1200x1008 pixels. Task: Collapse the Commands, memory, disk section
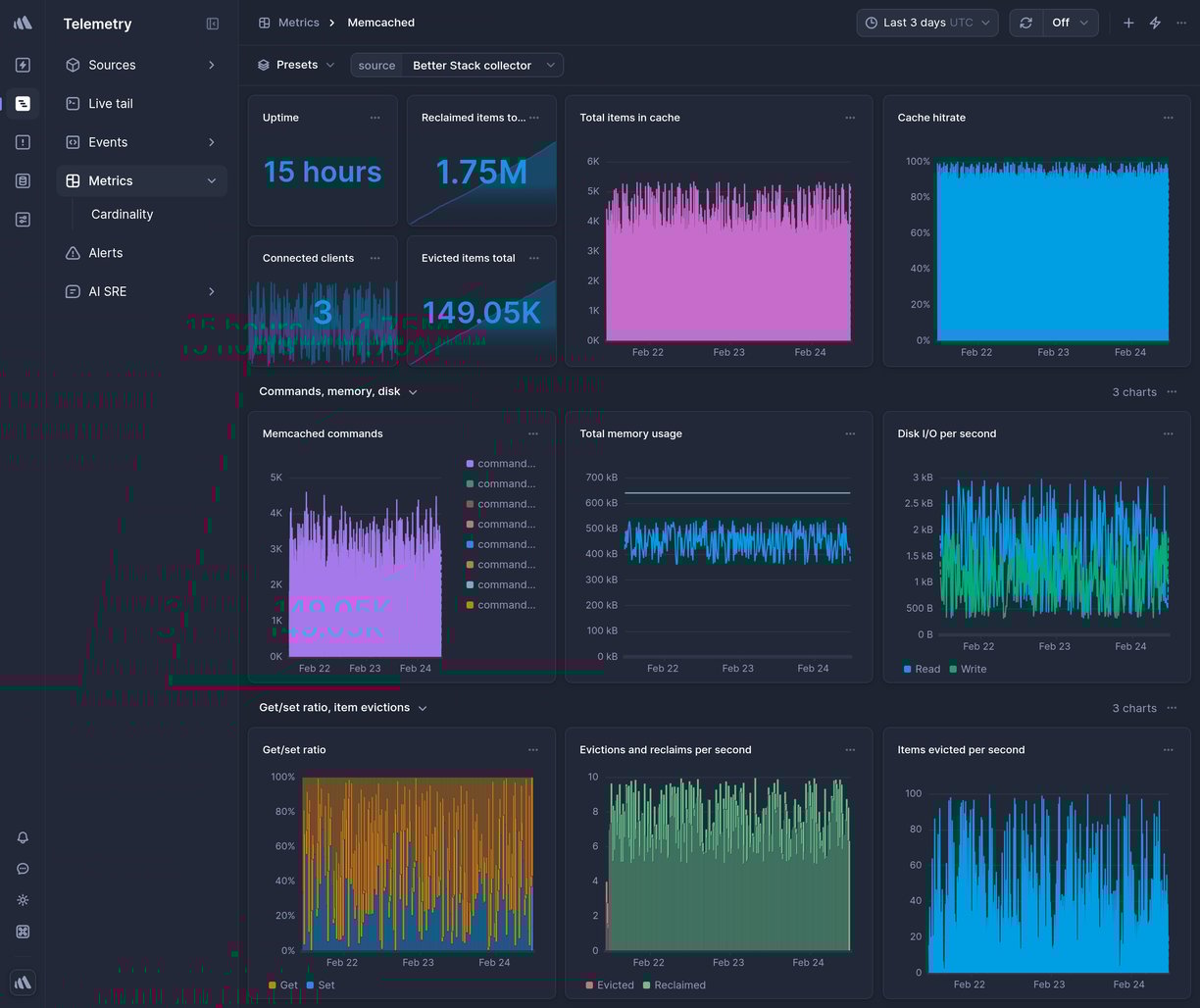413,391
